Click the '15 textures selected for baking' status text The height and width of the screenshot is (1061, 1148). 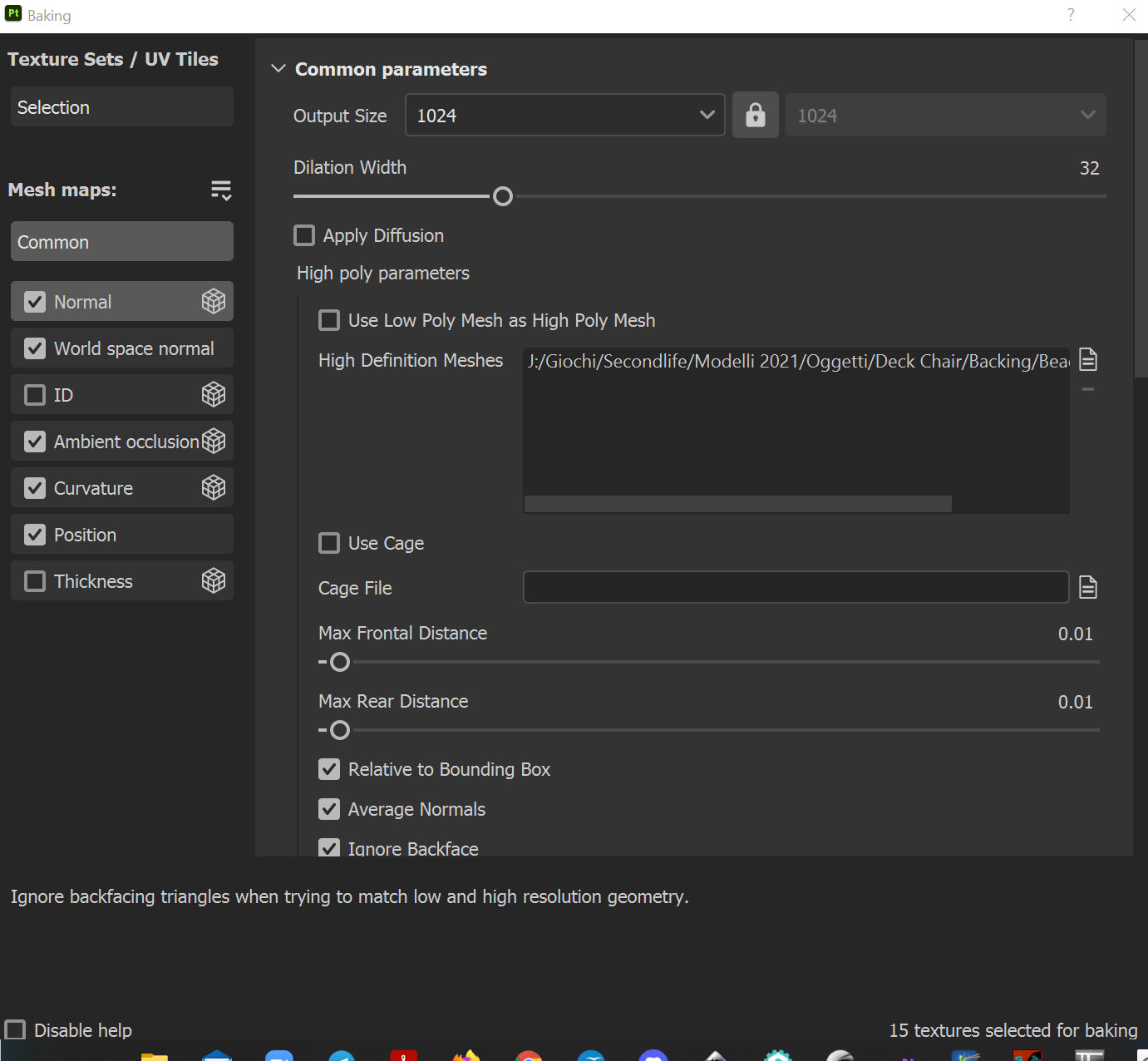[1013, 1030]
